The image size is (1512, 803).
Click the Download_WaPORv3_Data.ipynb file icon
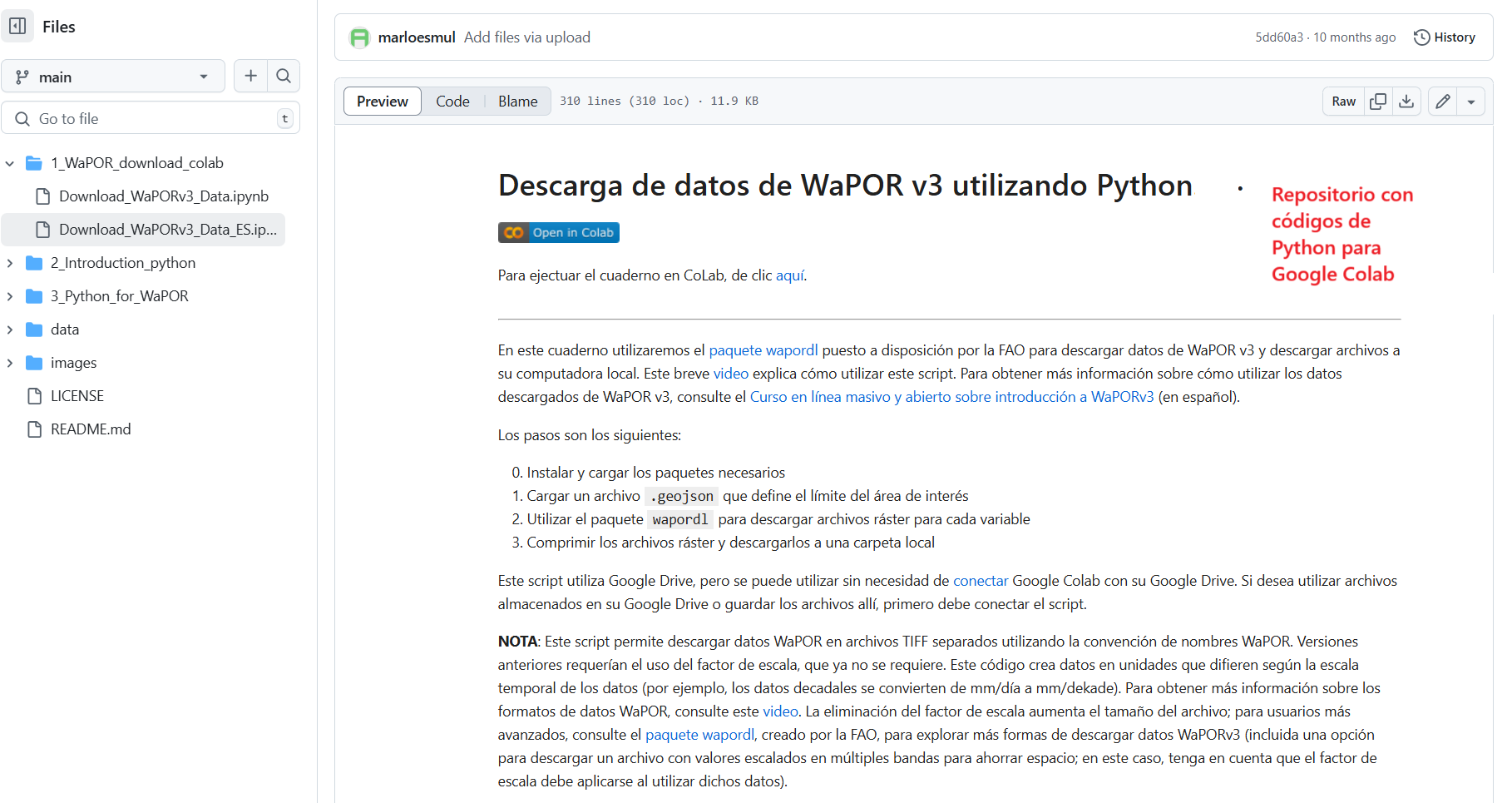pyautogui.click(x=43, y=196)
